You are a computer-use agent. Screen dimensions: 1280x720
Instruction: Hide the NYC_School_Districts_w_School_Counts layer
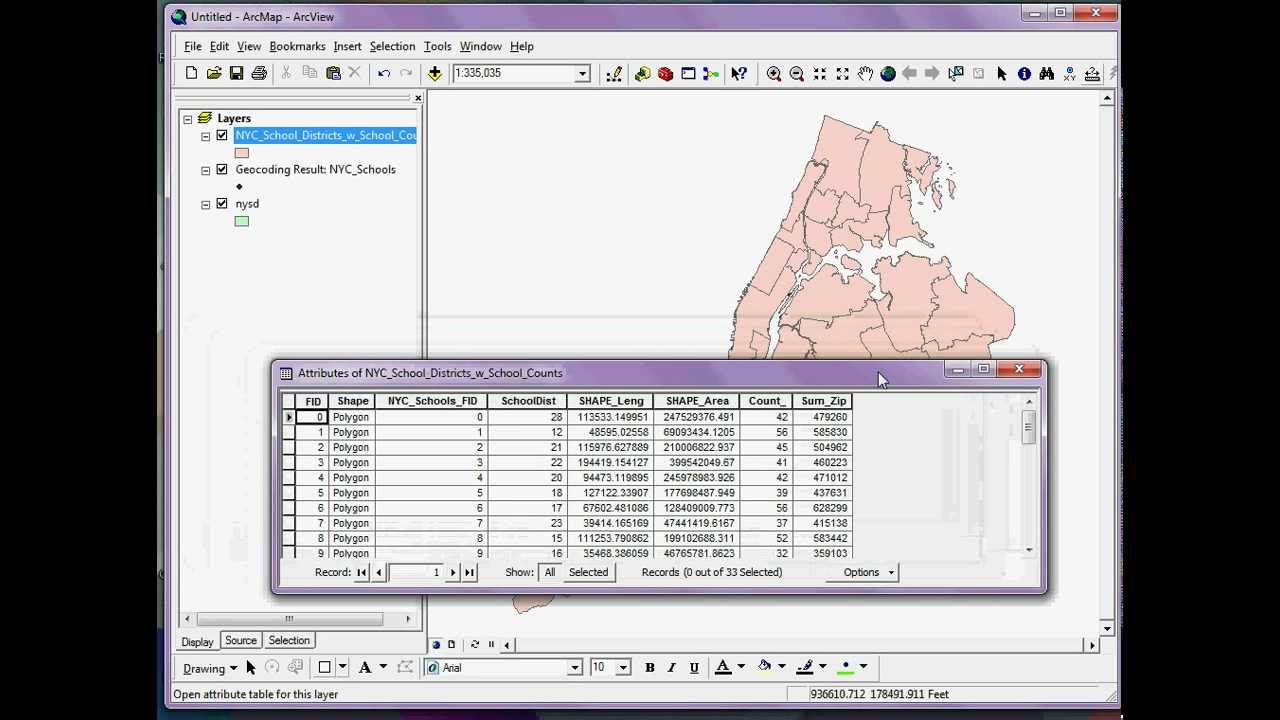coord(222,135)
